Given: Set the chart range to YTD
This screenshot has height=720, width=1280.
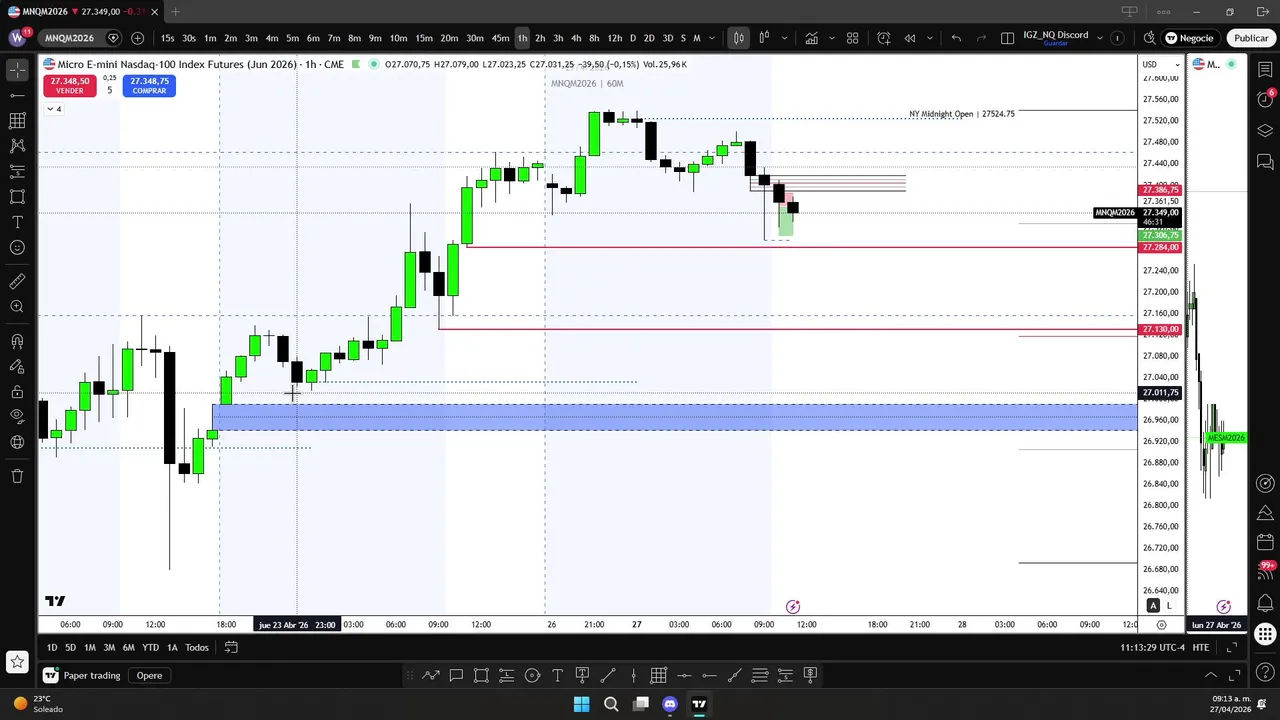Looking at the screenshot, I should coord(150,647).
